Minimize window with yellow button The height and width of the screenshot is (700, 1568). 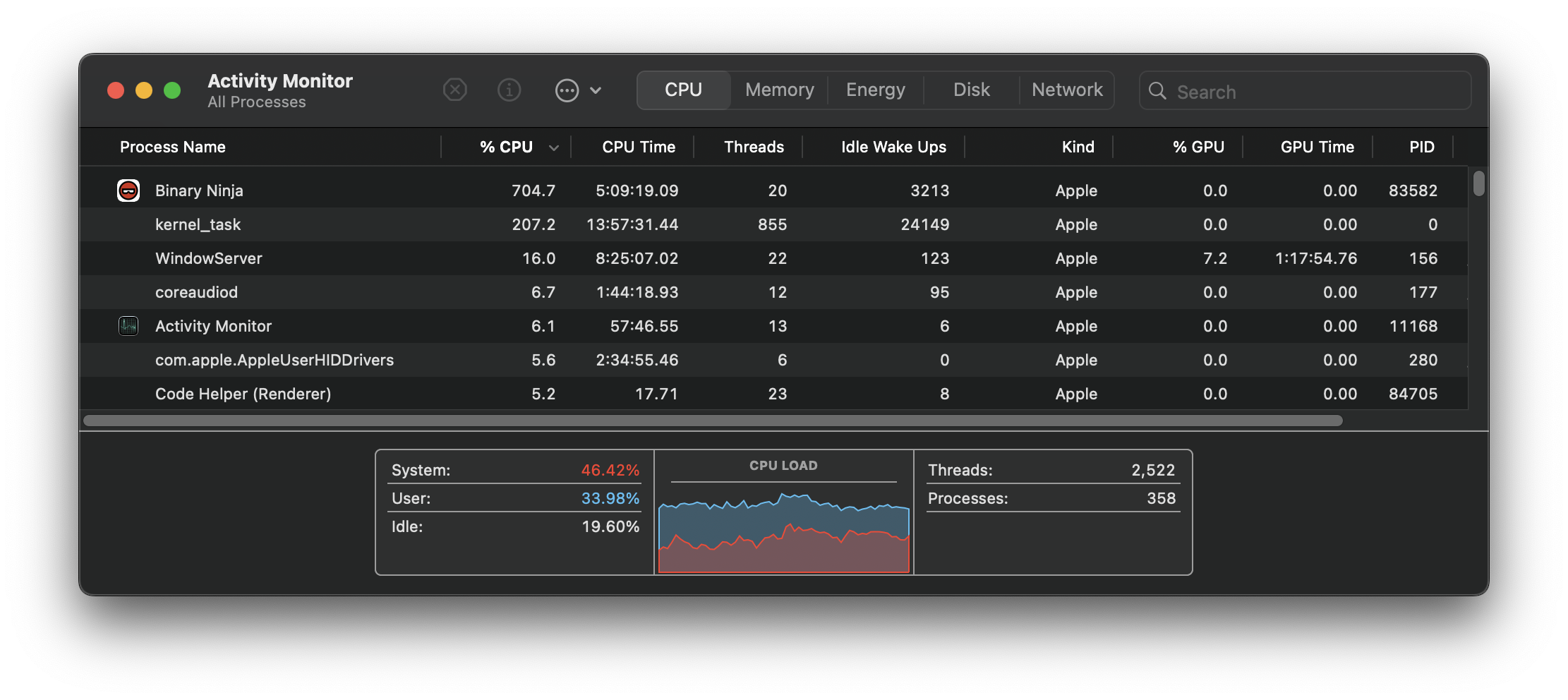coord(144,90)
